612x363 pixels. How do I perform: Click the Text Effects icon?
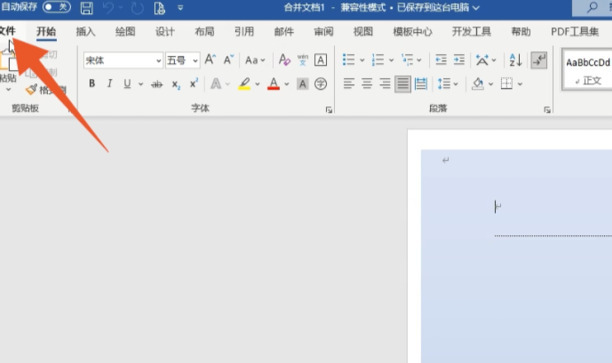coord(216,84)
